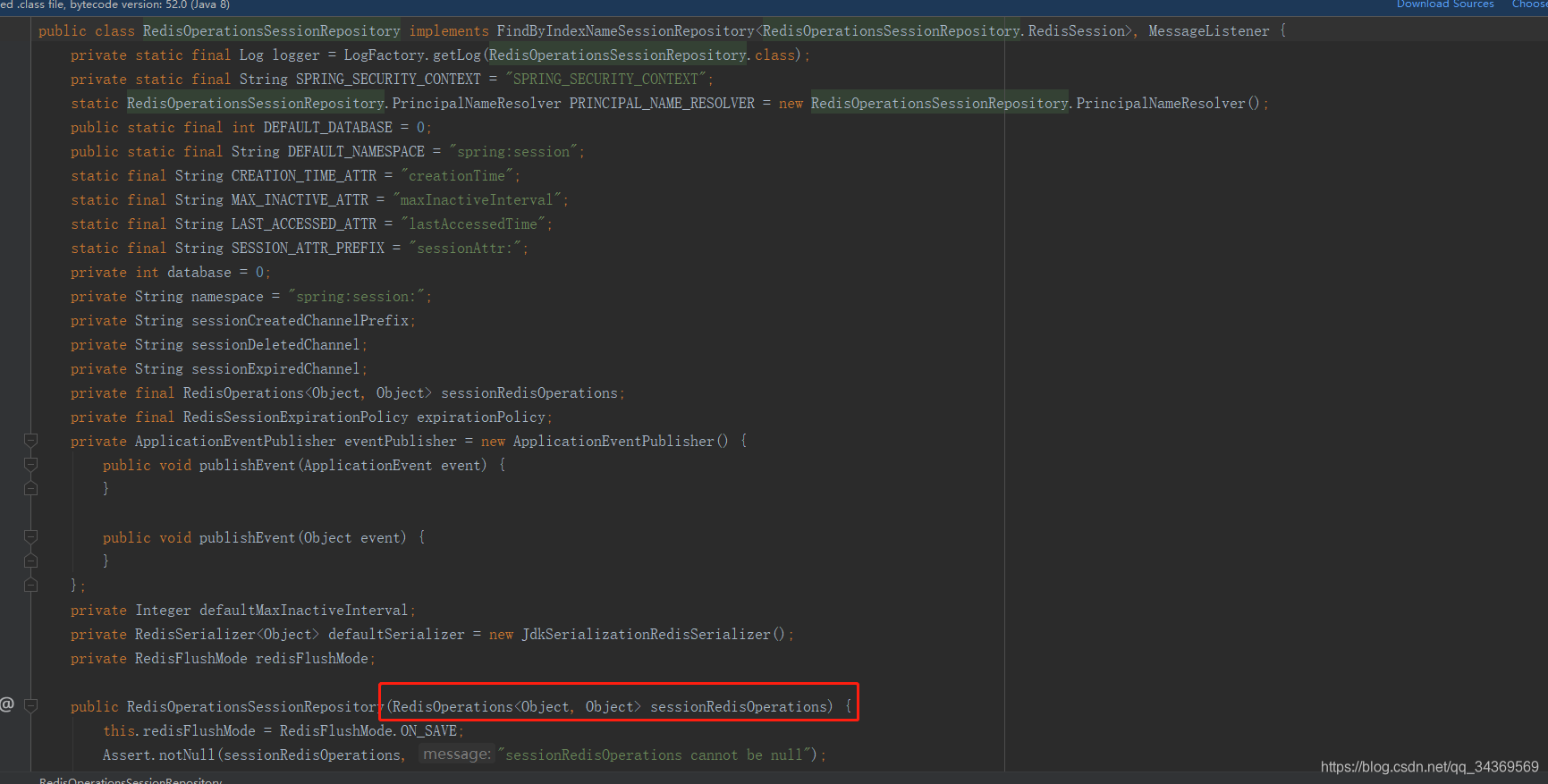
Task: Click the sessionCreatedChannelPrefix field
Action: point(300,321)
